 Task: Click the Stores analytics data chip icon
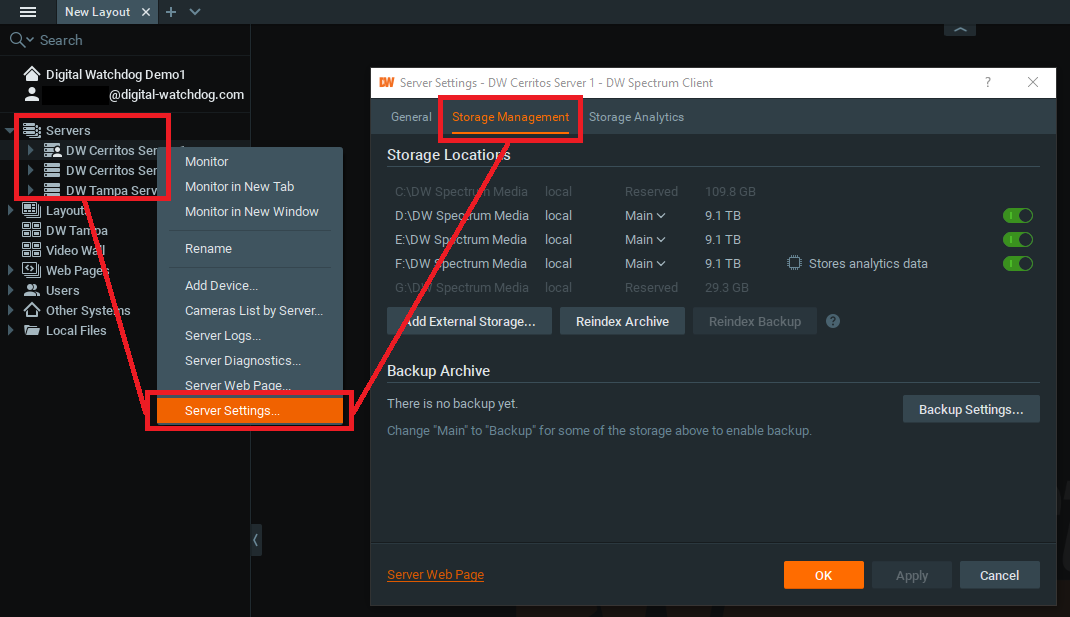(x=794, y=263)
